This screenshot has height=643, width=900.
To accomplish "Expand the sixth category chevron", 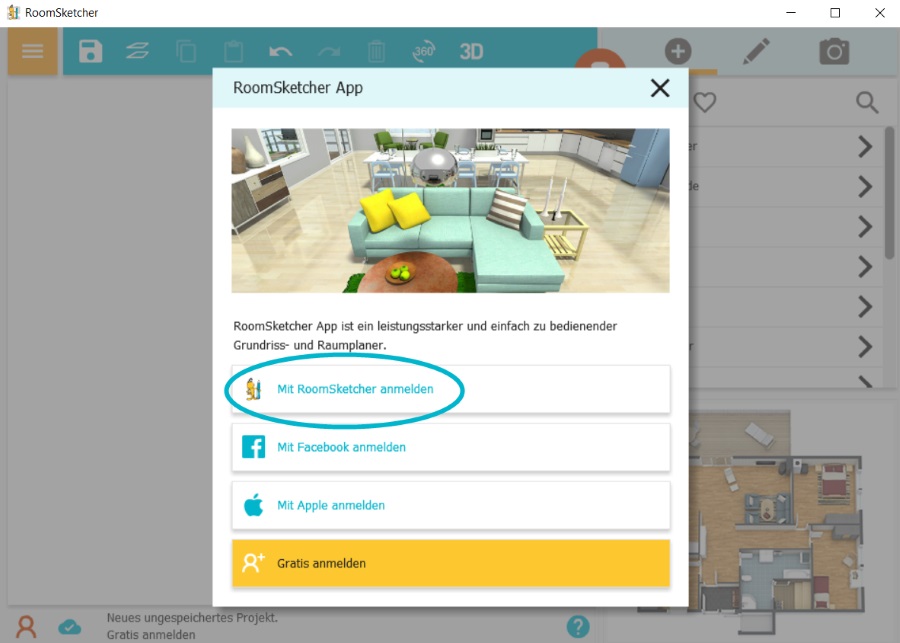I will pyautogui.click(x=865, y=347).
